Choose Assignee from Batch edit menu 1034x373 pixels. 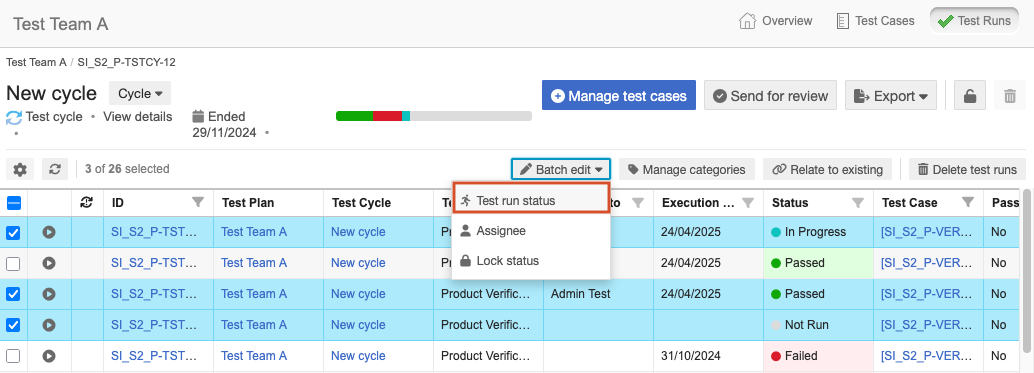click(531, 231)
